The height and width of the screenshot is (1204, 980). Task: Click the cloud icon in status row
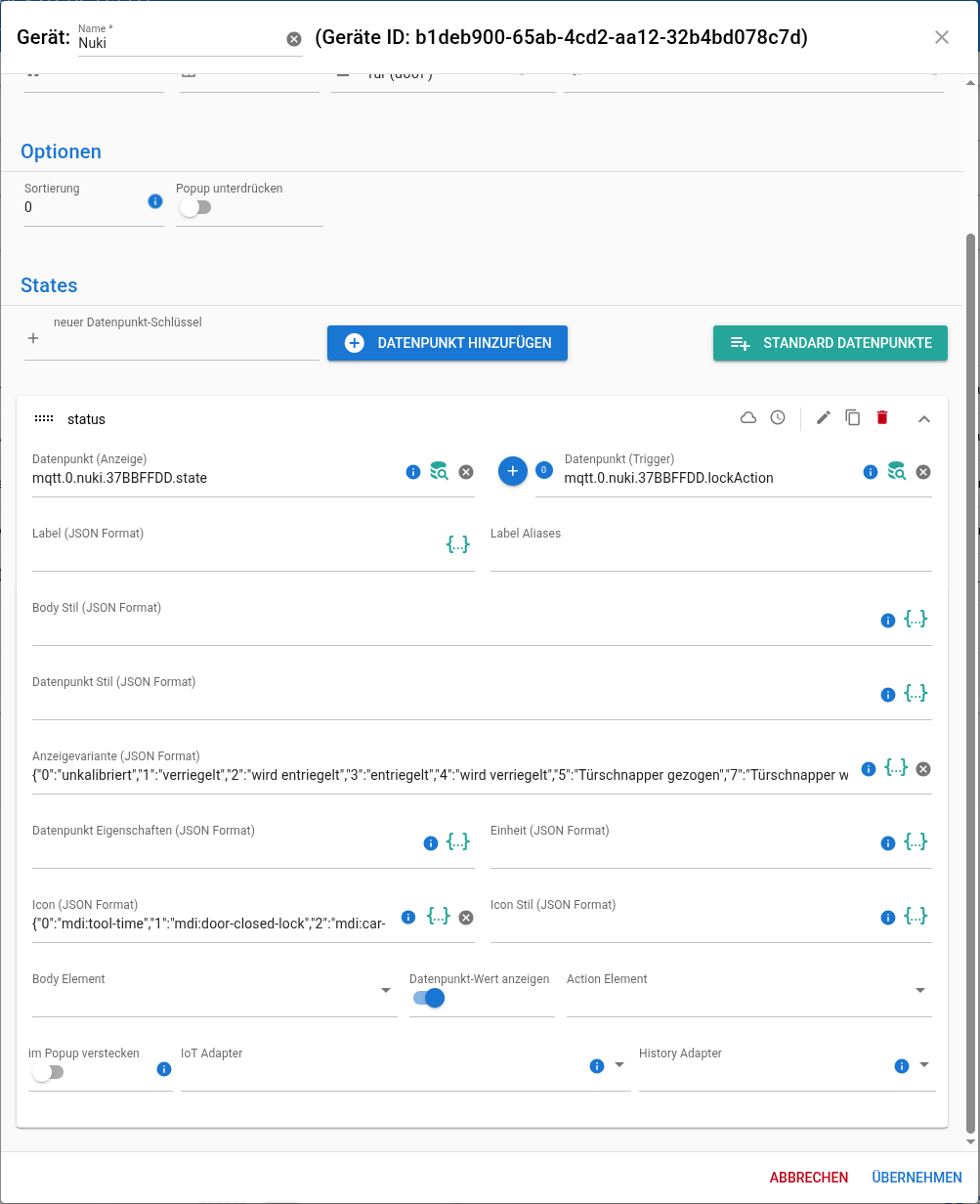(x=748, y=418)
